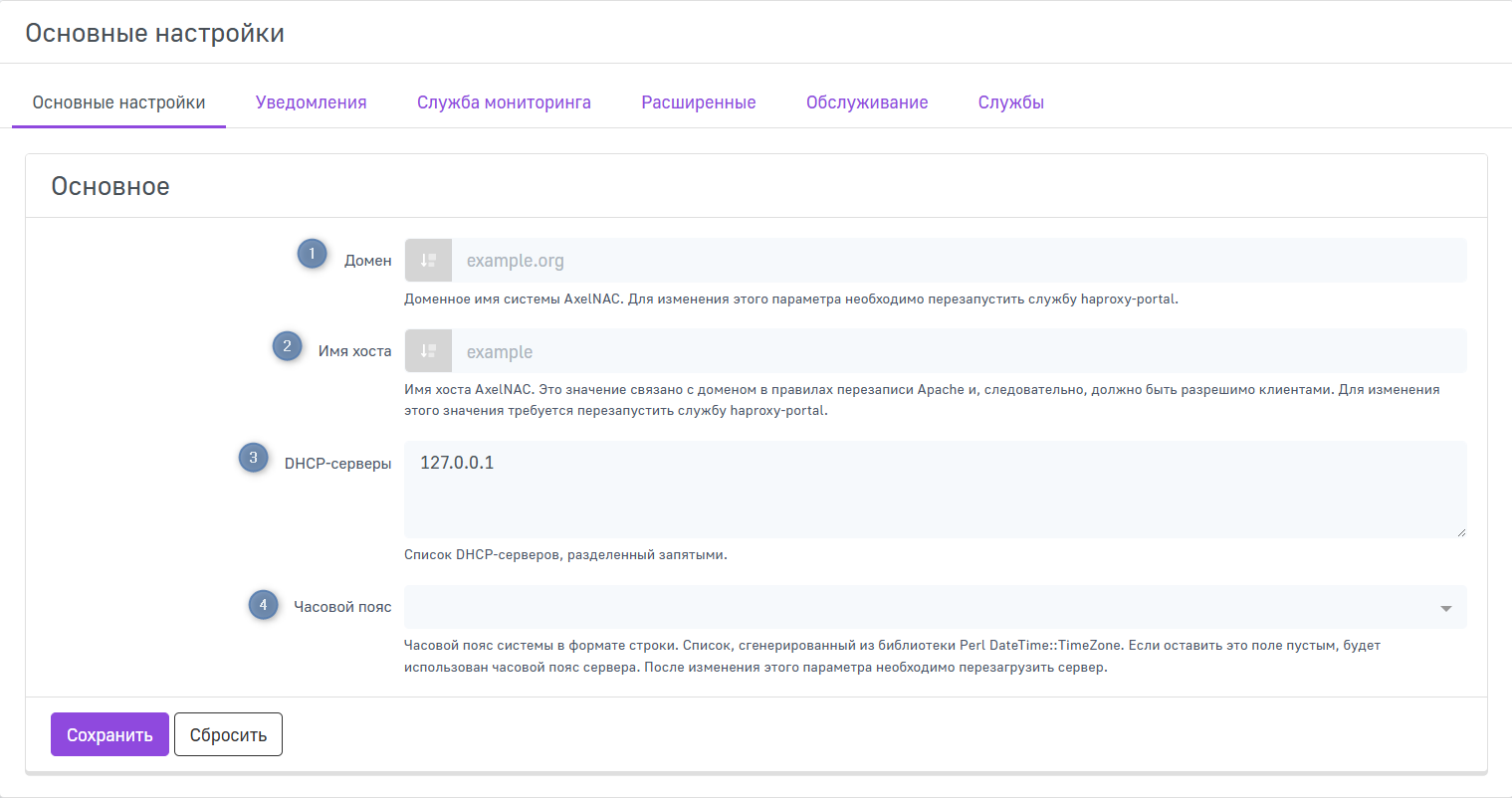Switch to the Уведомления tab
This screenshot has width=1512, height=798.
(x=311, y=102)
